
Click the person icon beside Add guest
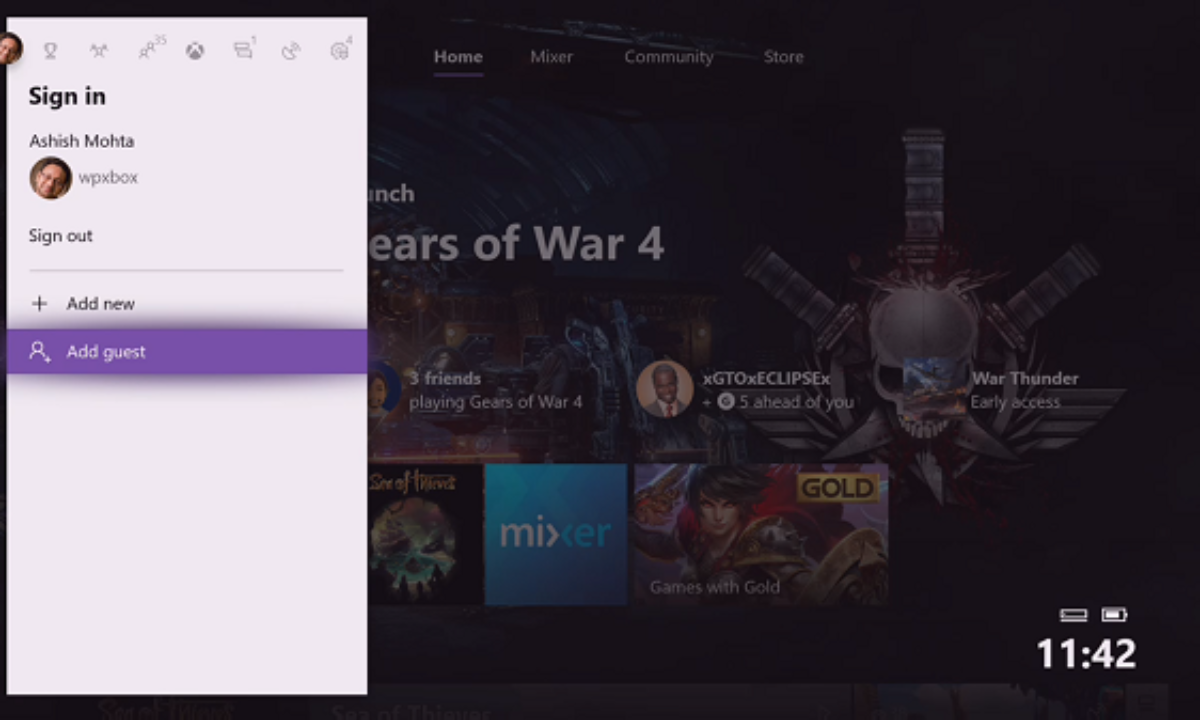tap(40, 351)
